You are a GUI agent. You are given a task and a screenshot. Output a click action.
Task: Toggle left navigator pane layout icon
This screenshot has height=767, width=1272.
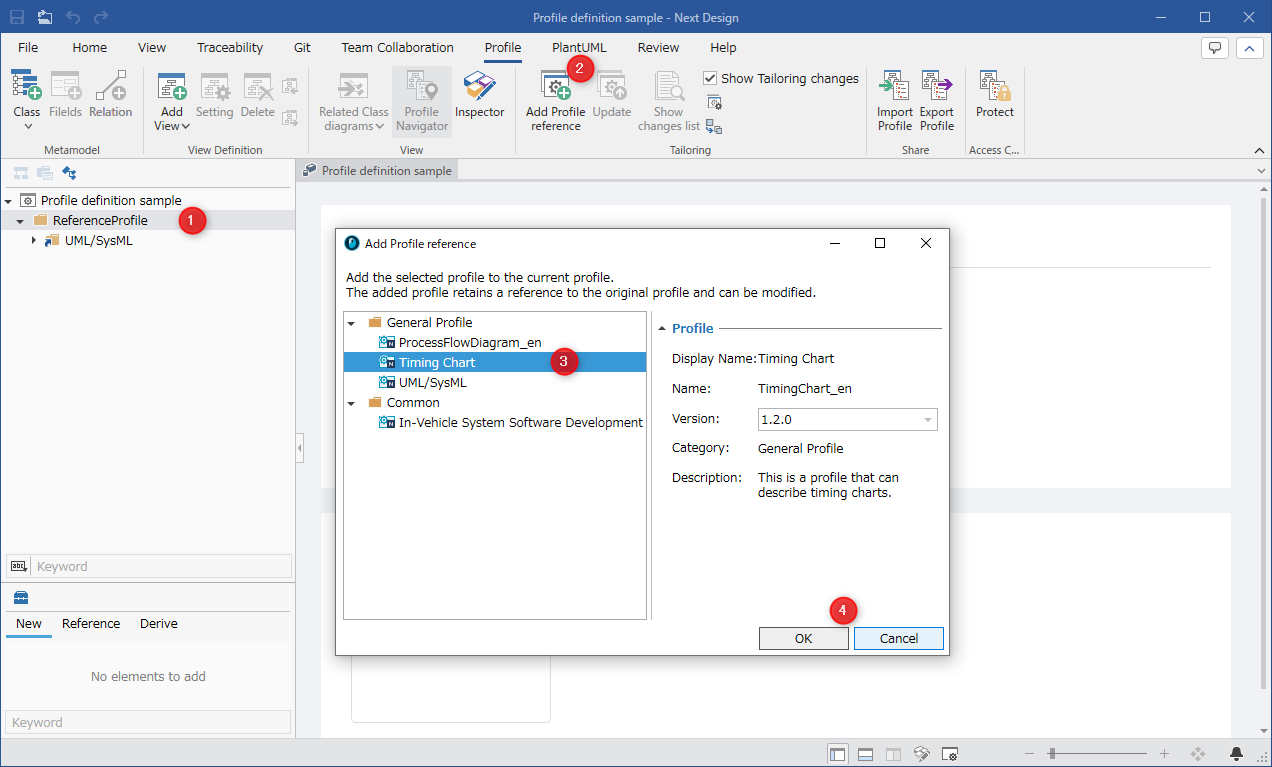coord(838,753)
